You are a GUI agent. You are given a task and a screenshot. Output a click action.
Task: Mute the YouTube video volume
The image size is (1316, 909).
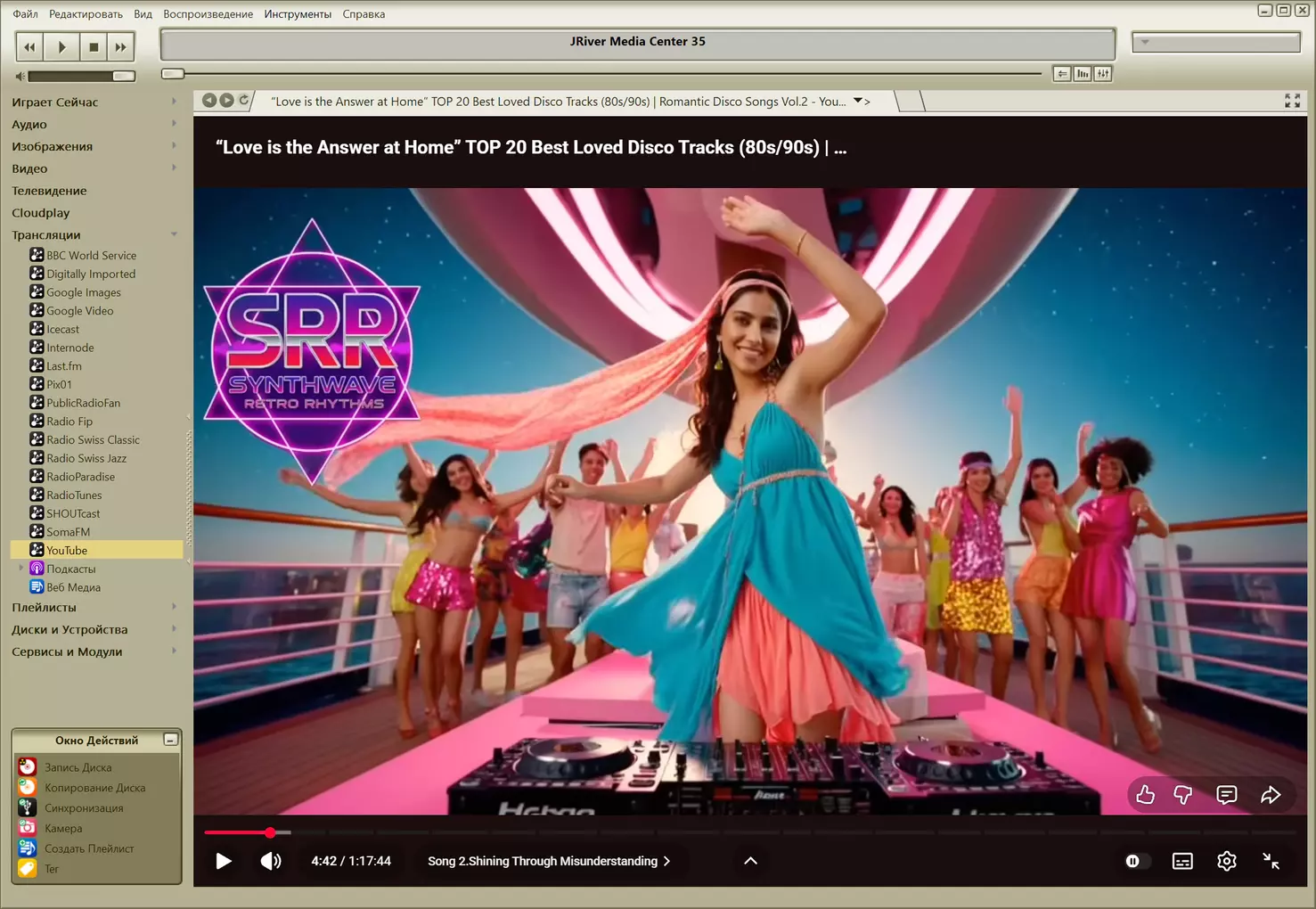pyautogui.click(x=270, y=861)
